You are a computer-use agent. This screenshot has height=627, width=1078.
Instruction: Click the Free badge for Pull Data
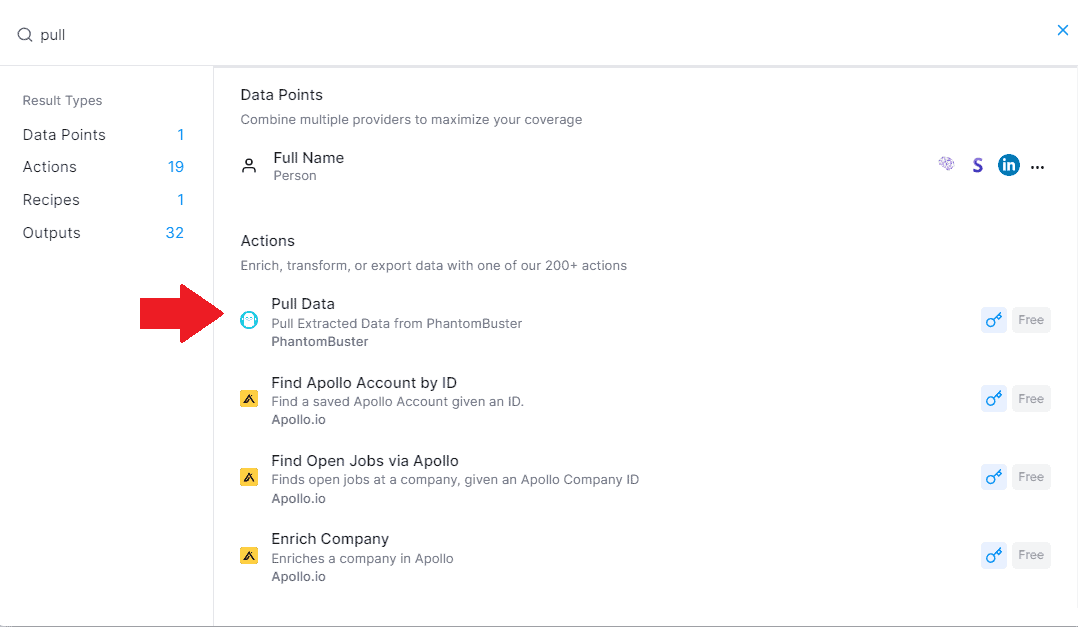pos(1031,320)
